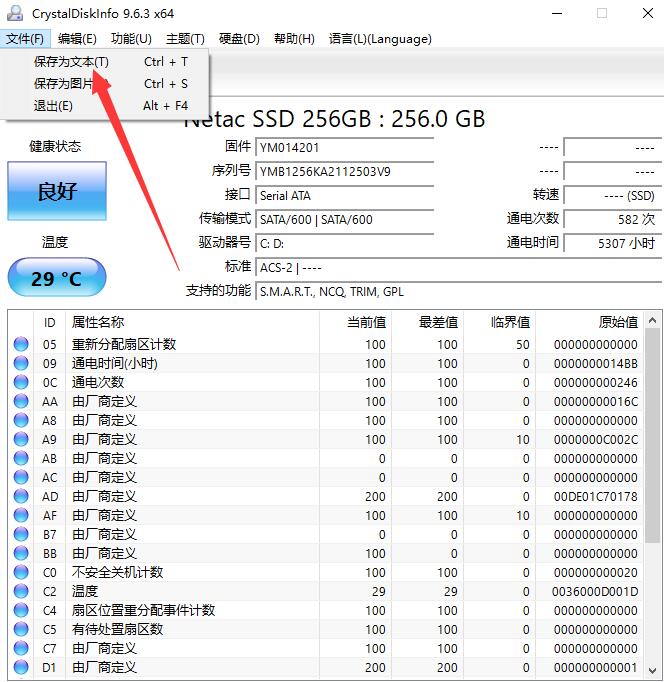Viewport: 664px width, 682px height.
Task: Click the blue status orb for row AA
Action: coord(21,401)
